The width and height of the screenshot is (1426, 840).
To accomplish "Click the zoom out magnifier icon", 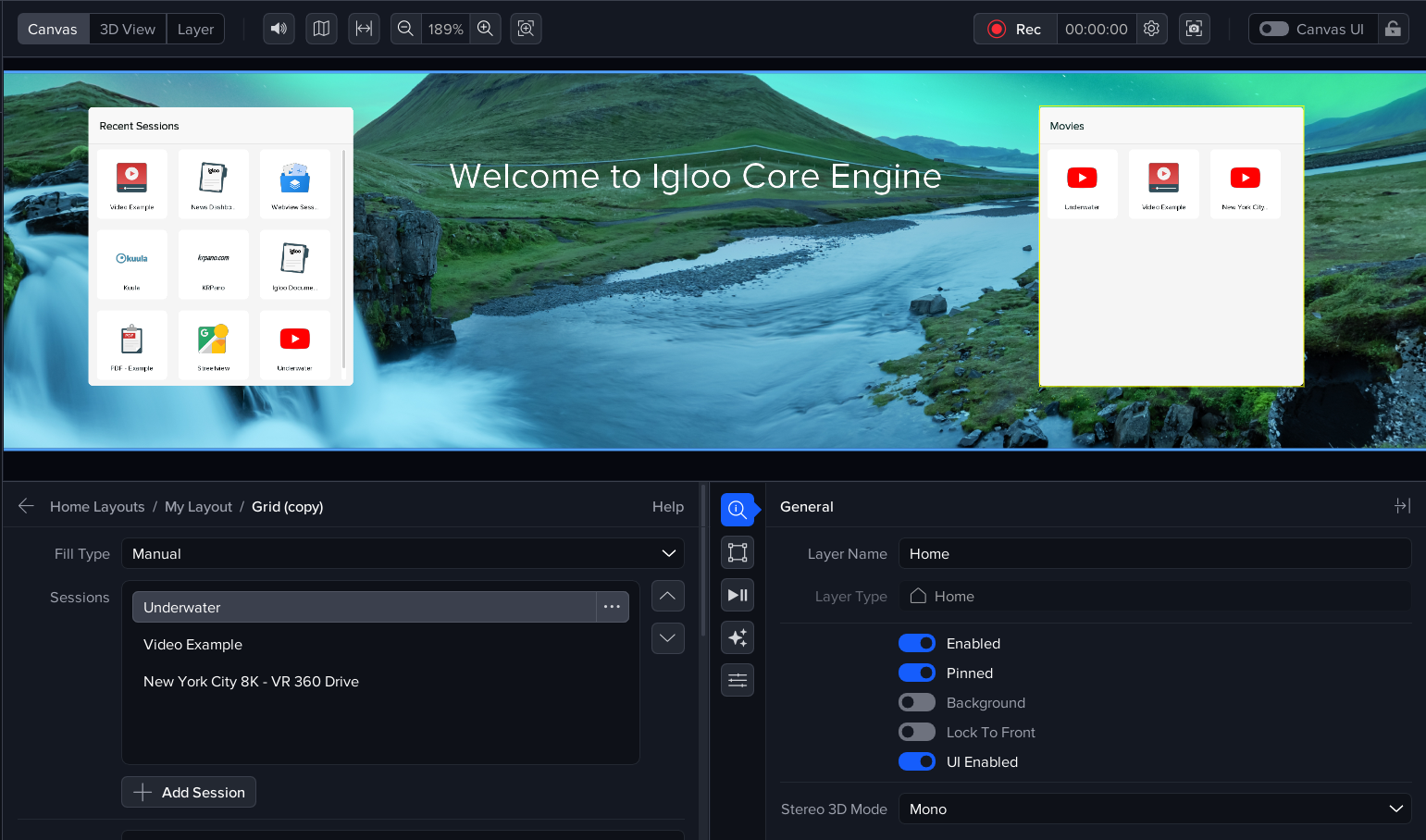I will pyautogui.click(x=405, y=29).
